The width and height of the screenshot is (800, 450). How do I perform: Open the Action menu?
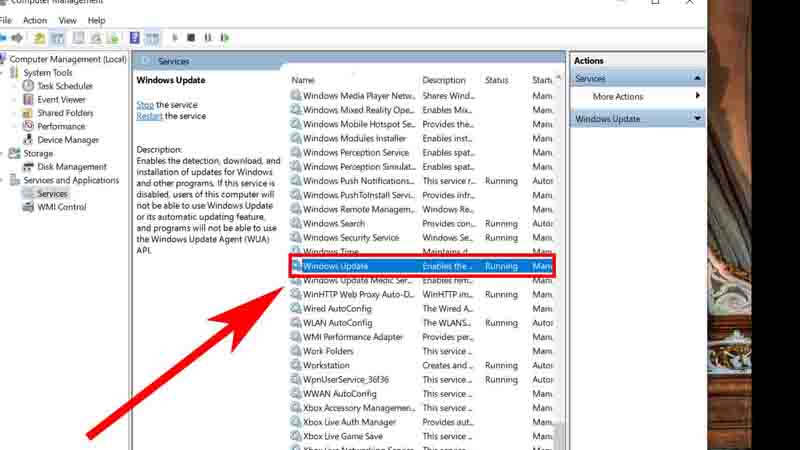35,20
